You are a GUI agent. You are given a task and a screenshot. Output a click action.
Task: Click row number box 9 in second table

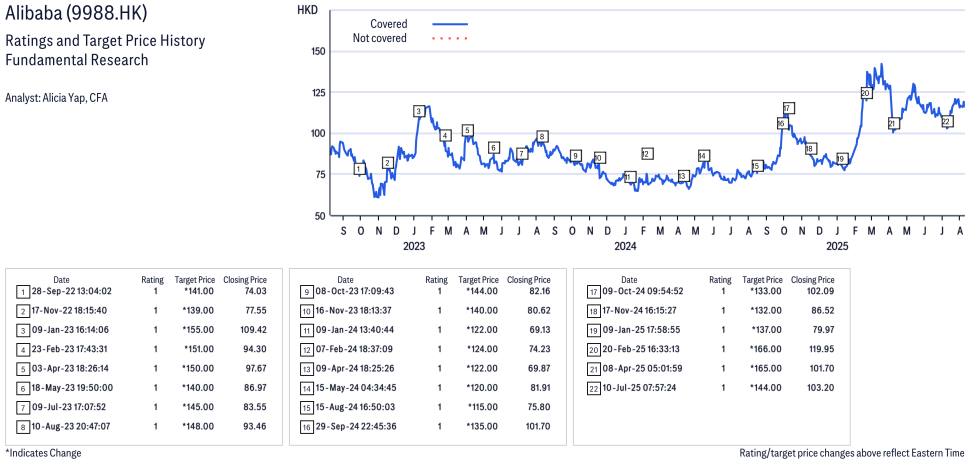click(x=307, y=291)
